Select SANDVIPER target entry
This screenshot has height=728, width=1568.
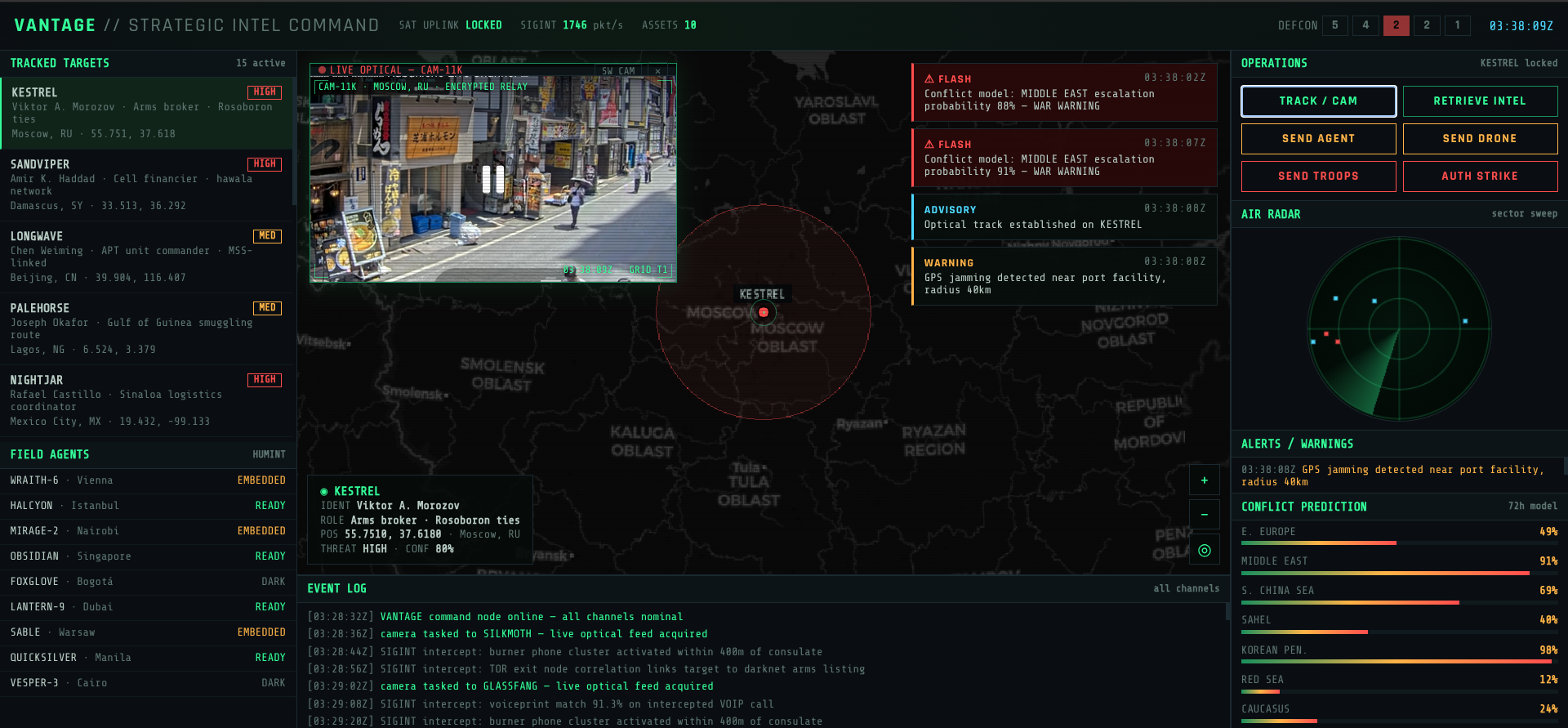pyautogui.click(x=147, y=185)
